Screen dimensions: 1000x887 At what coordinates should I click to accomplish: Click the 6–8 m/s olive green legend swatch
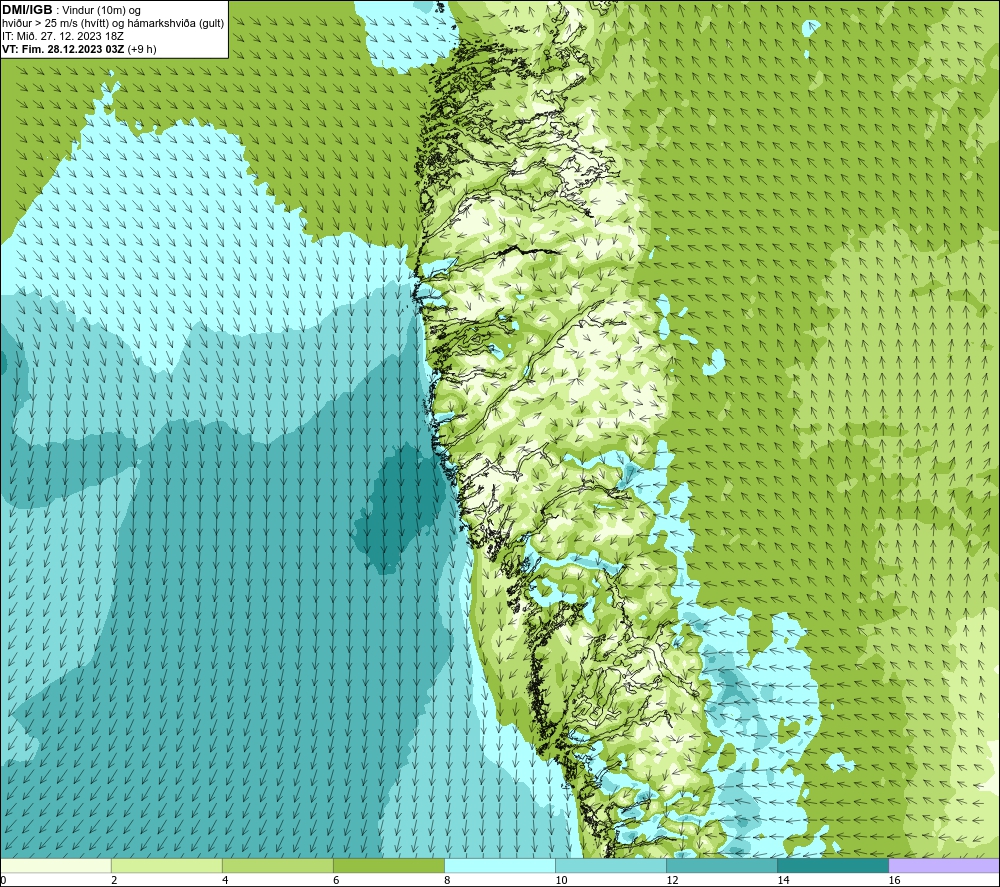389,865
